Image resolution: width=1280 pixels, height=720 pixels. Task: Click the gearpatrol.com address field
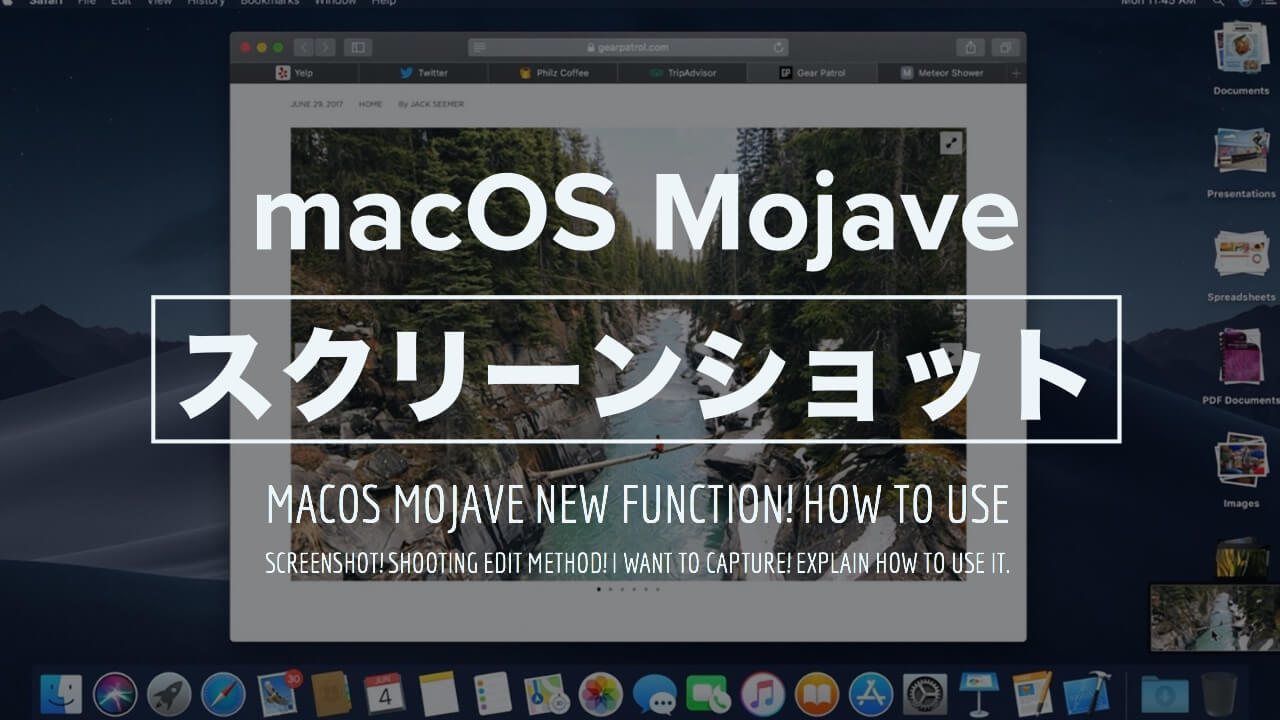[628, 47]
